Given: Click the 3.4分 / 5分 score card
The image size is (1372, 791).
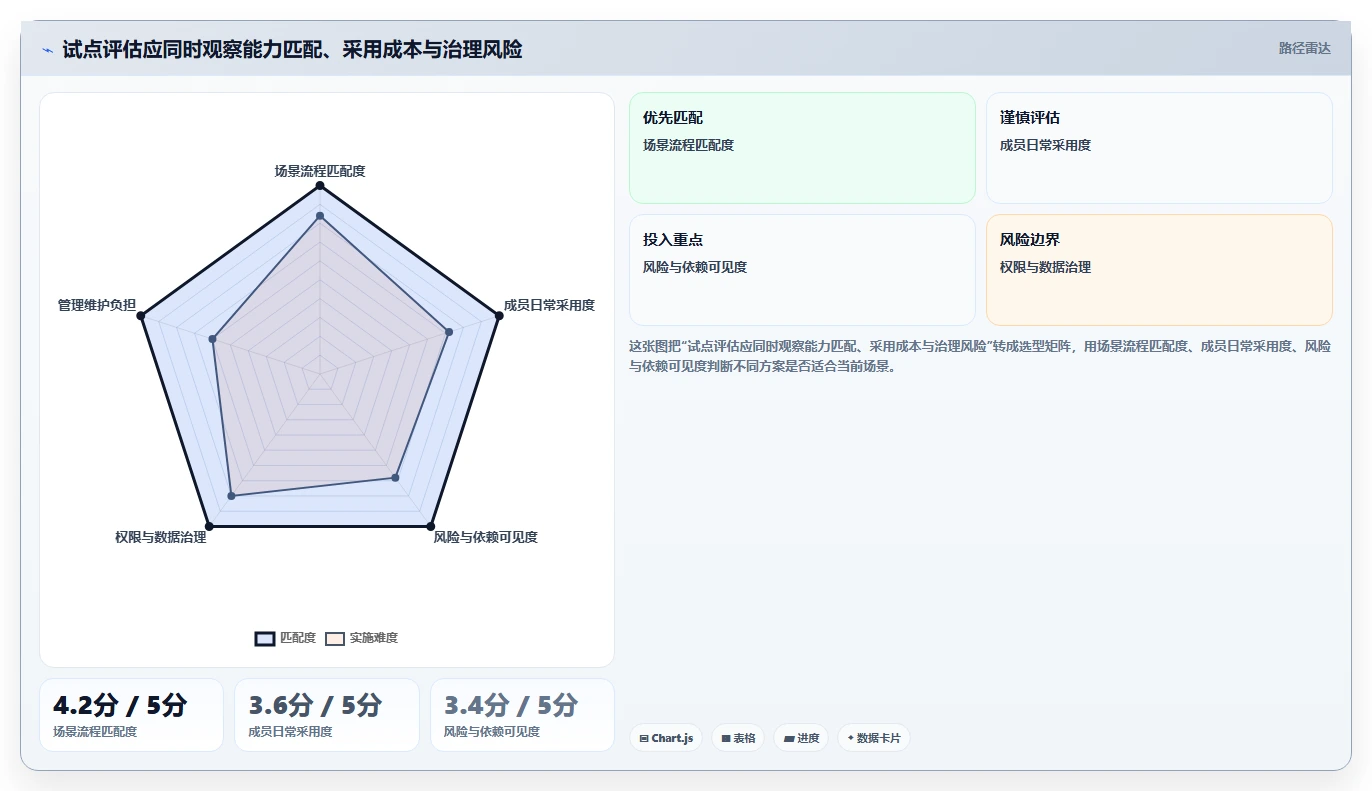Looking at the screenshot, I should [522, 715].
